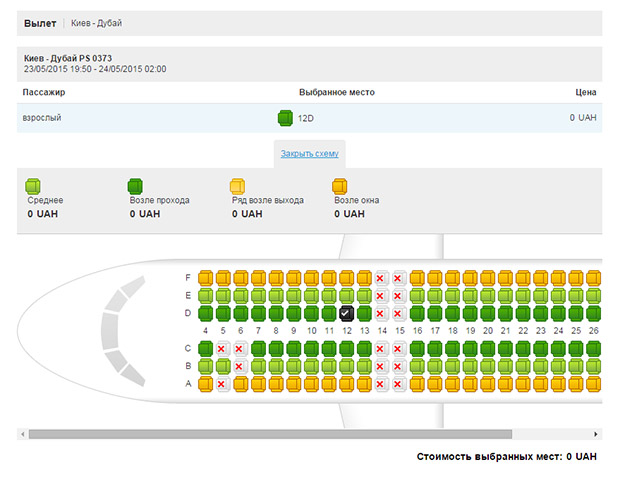Click the Возле прохода legend swatch
Viewport: 620px width, 479px height.
point(135,186)
